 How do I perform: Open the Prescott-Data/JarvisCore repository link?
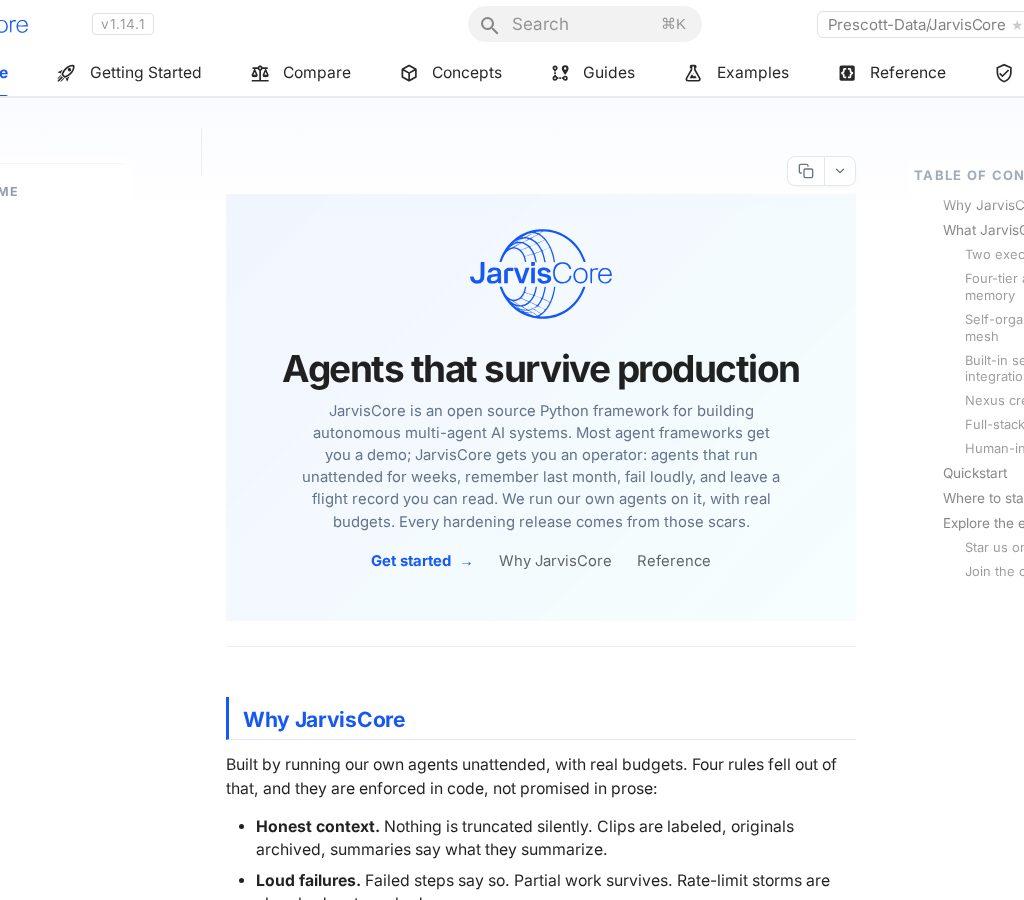(920, 25)
